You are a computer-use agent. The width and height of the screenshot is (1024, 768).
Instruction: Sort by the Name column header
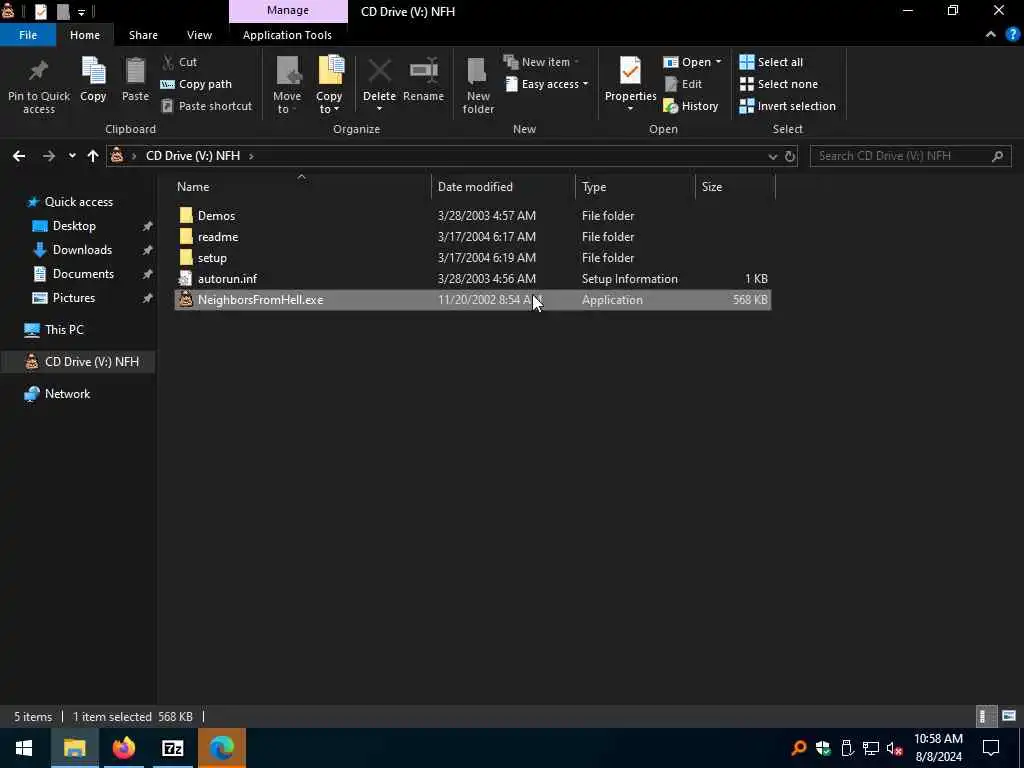302,187
